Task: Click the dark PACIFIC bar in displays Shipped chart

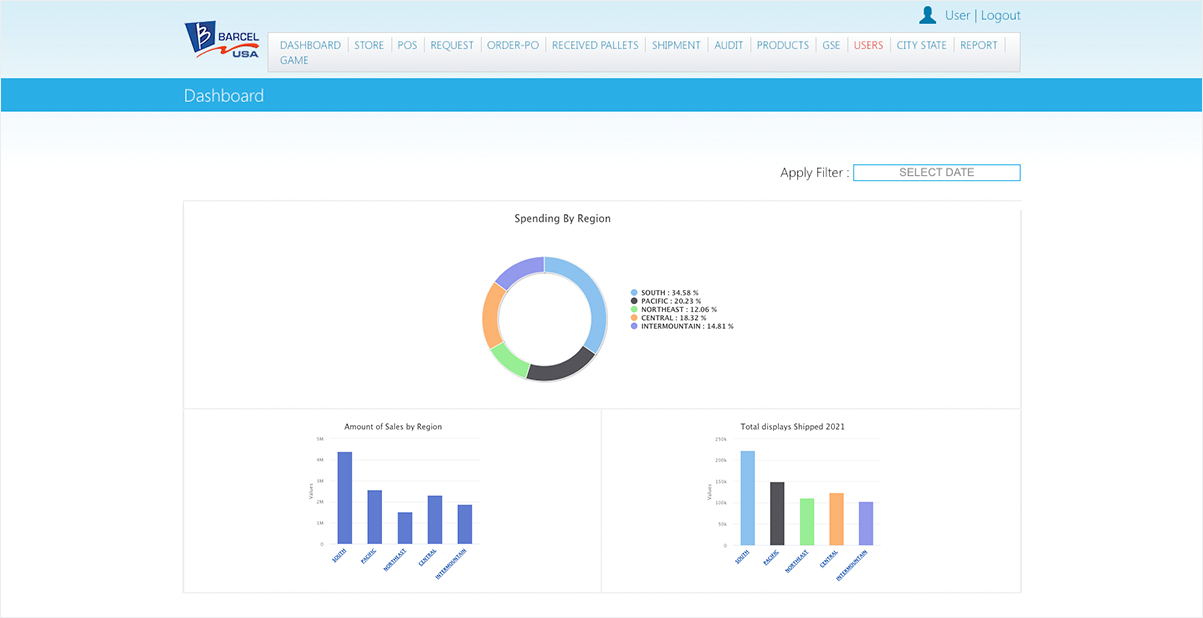Action: (777, 514)
